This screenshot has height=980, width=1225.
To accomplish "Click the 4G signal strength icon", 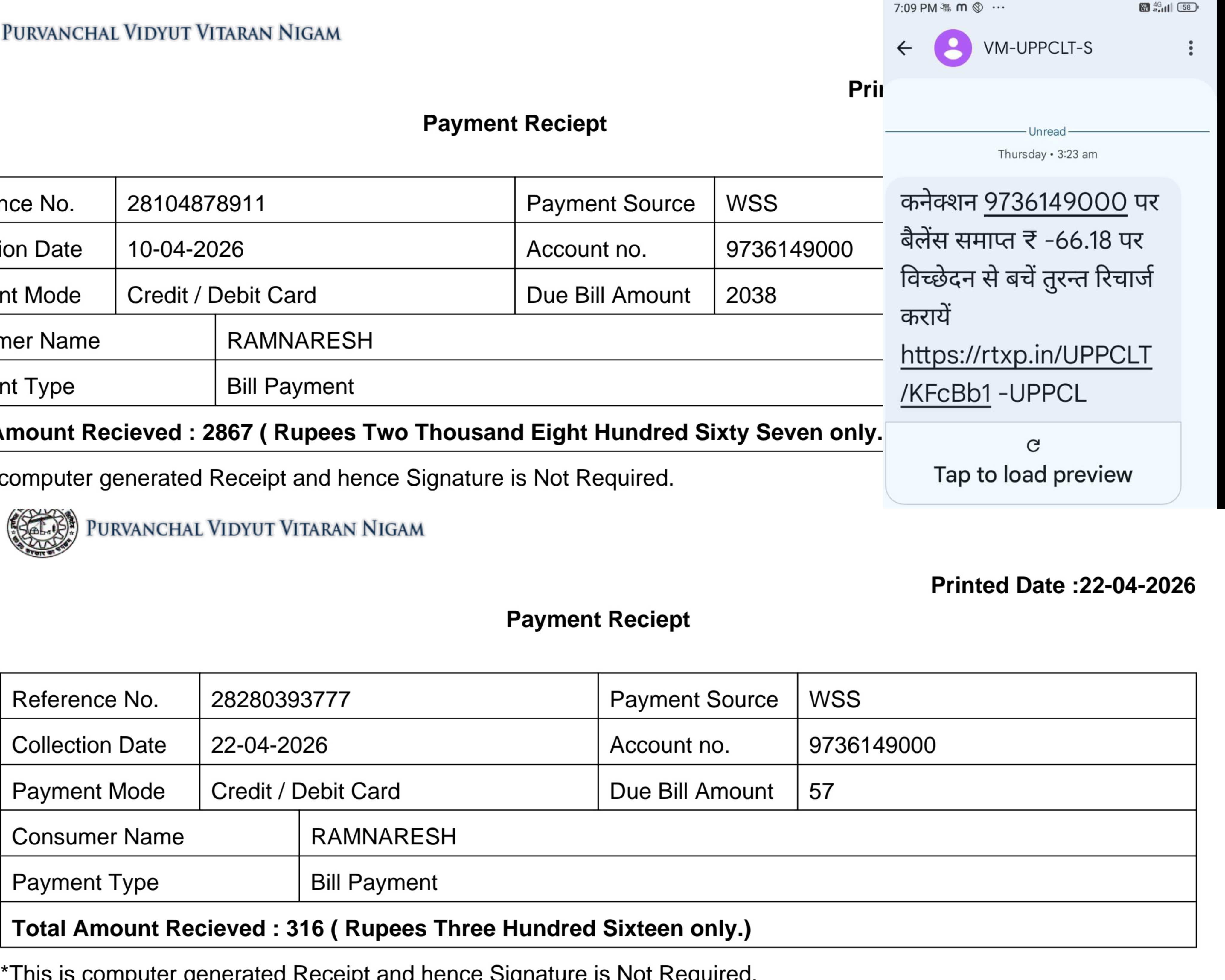I will point(1162,7).
